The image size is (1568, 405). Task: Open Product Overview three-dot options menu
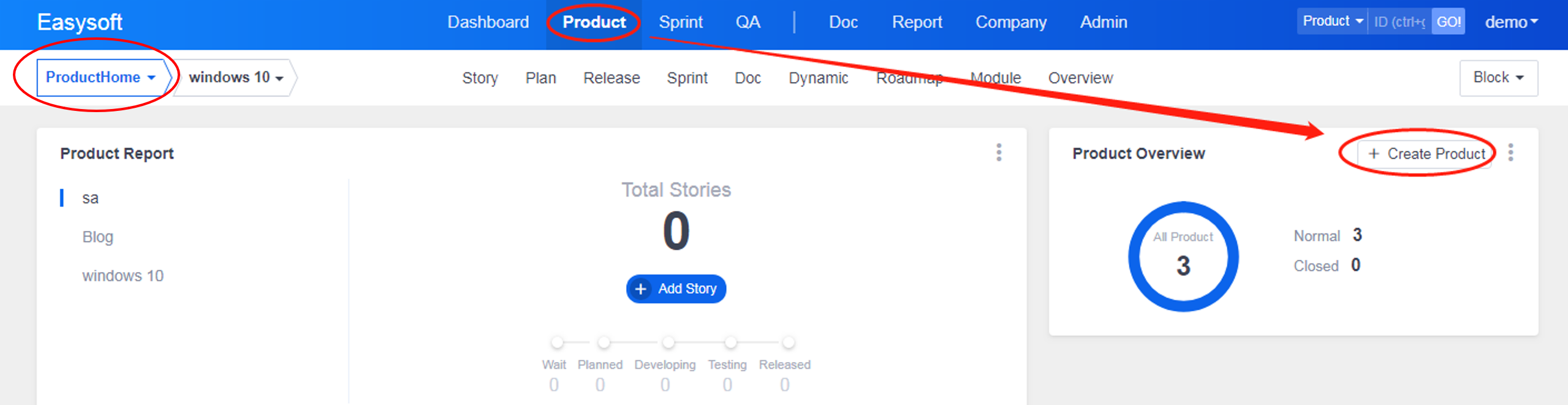pyautogui.click(x=1510, y=153)
